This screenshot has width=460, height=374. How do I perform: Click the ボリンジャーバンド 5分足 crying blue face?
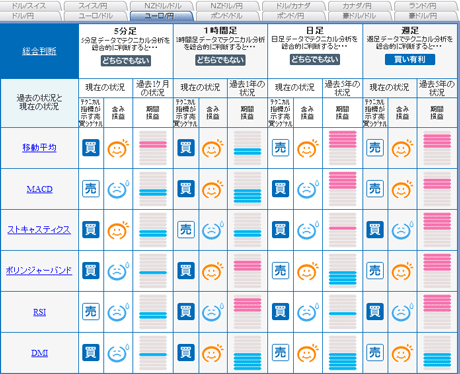(x=118, y=271)
